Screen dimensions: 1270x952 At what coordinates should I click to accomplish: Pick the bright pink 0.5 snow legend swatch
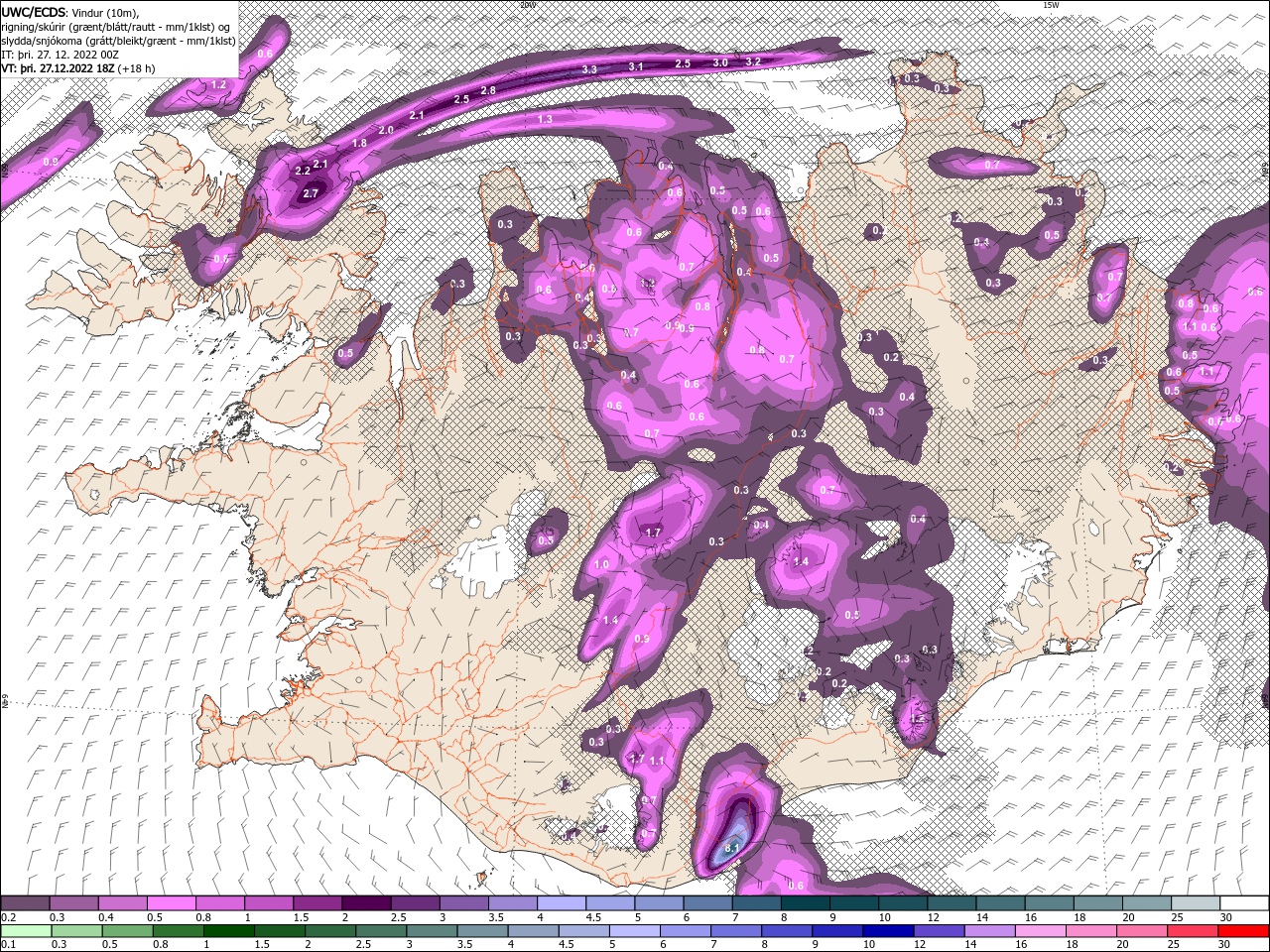click(x=171, y=903)
